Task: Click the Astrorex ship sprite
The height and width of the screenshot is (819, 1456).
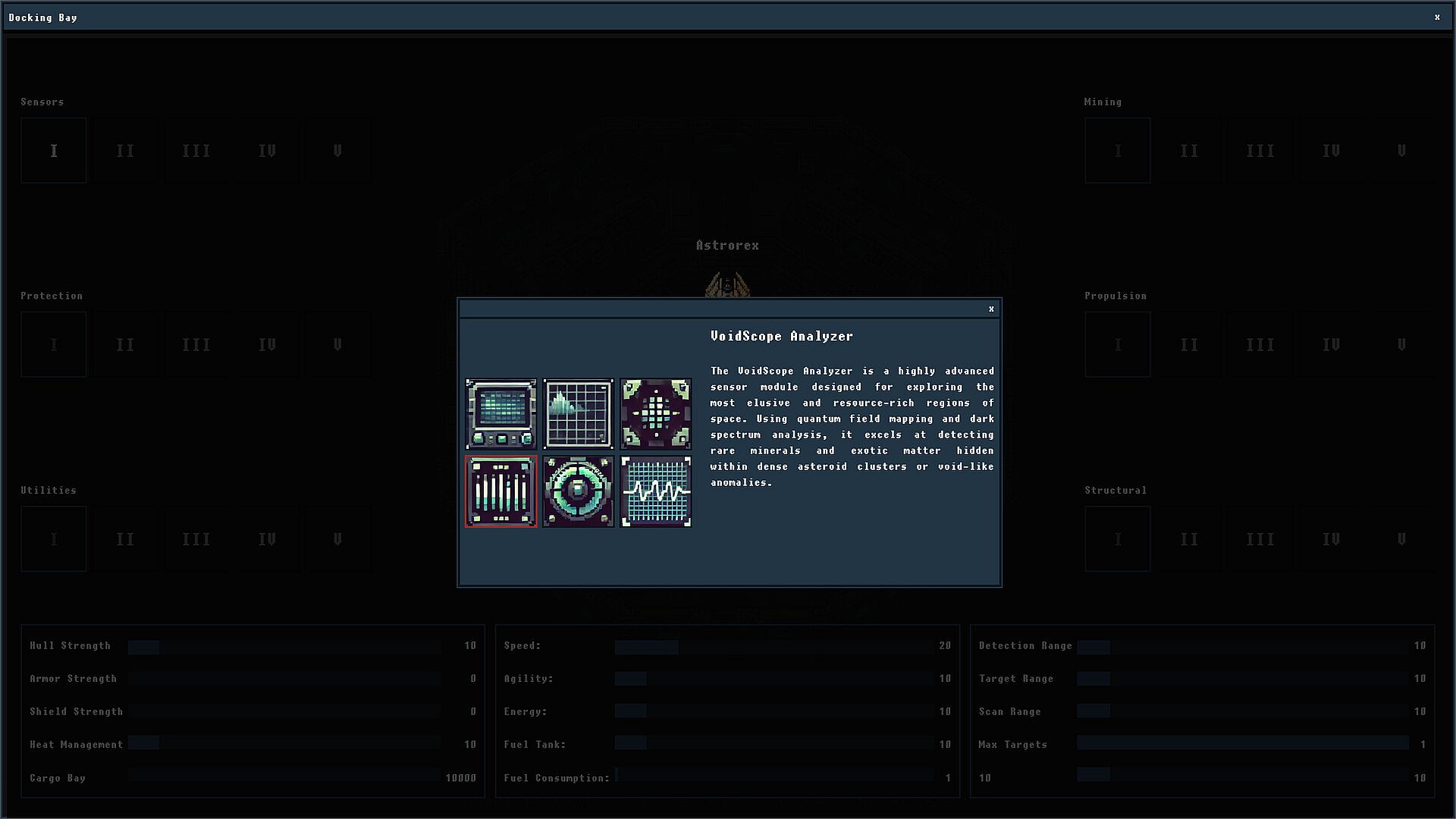Action: (x=727, y=285)
